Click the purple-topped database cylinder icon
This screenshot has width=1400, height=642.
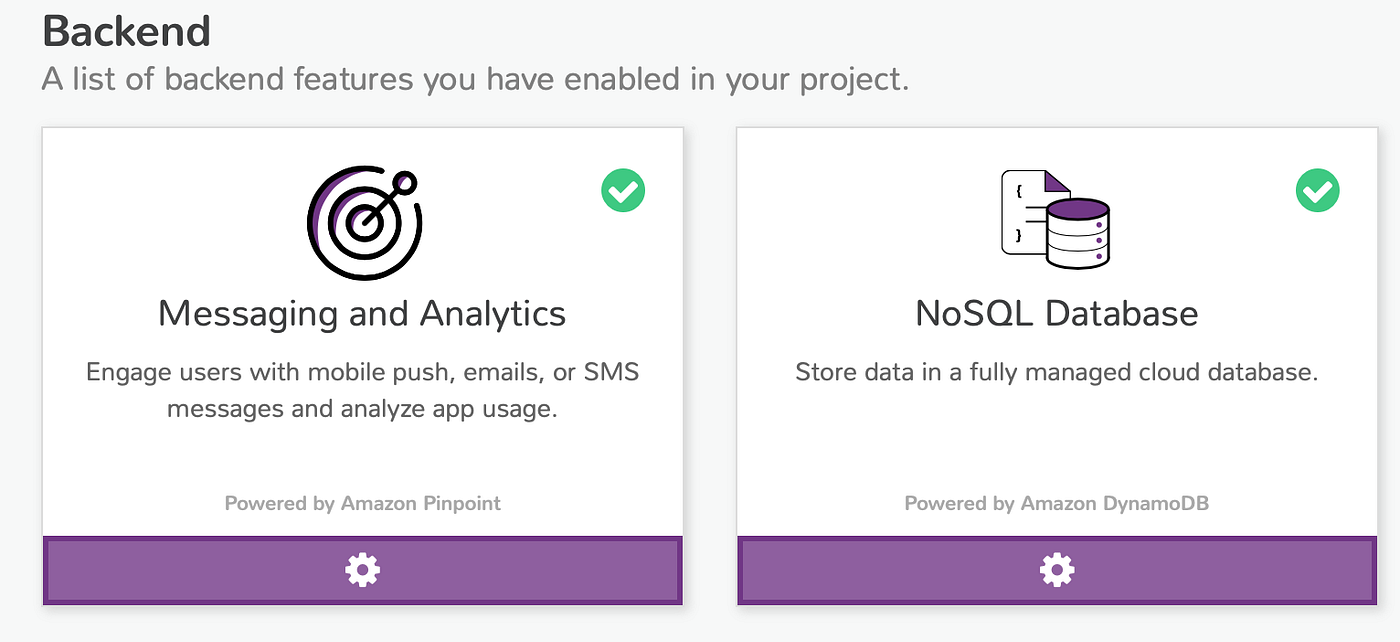coord(1077,234)
